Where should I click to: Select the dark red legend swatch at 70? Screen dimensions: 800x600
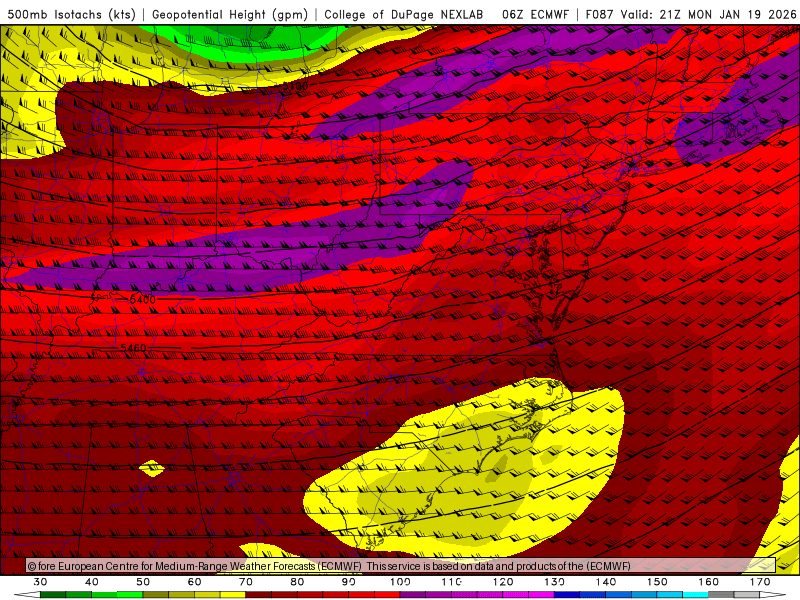[x=259, y=595]
